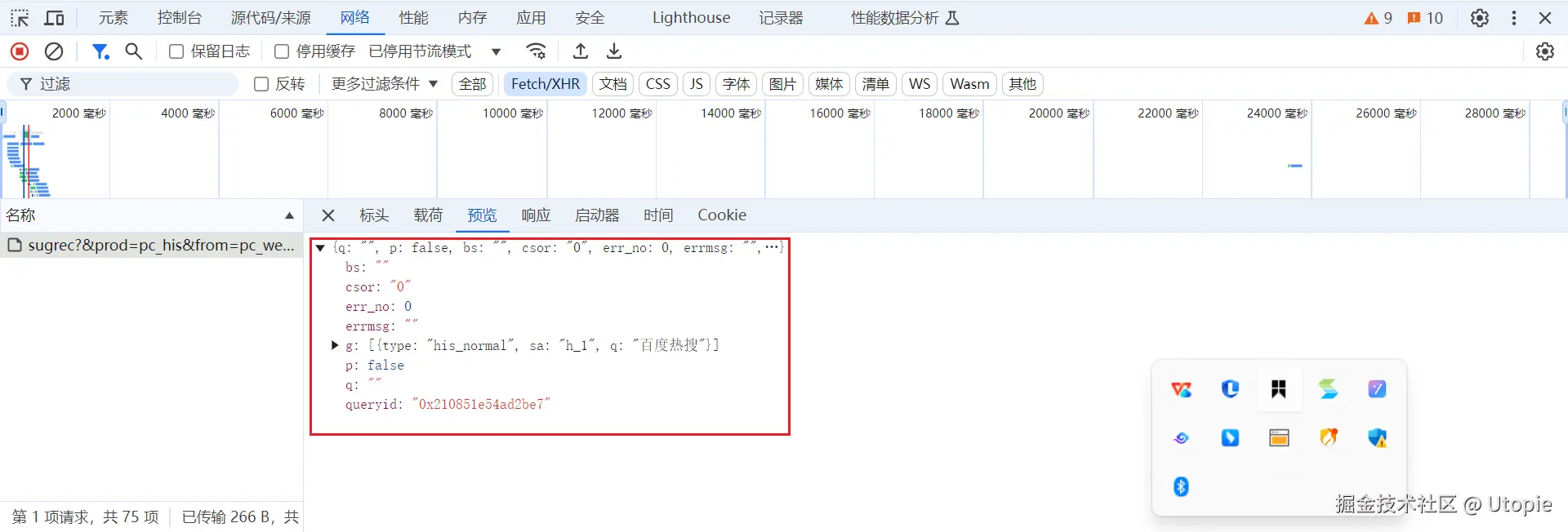Enable the 停用缓存 checkbox
This screenshot has height=532, width=1568.
click(x=281, y=51)
